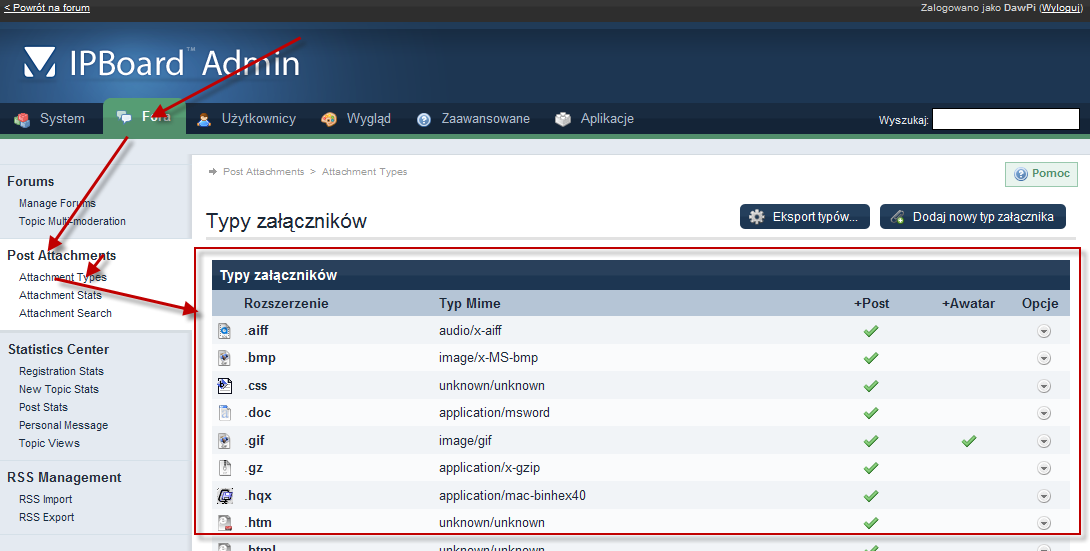1090x551 pixels.
Task: Click the .aiff file type icon
Action: point(225,331)
